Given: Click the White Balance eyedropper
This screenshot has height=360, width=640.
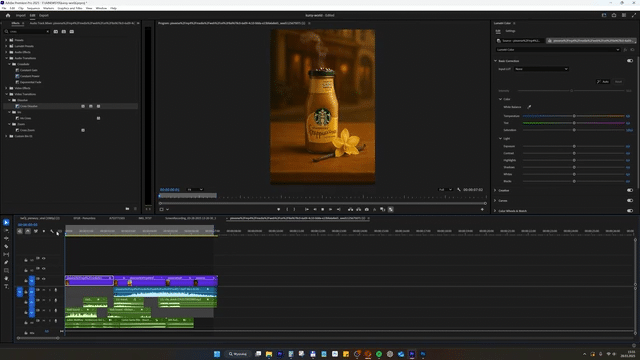Looking at the screenshot, I should point(529,107).
